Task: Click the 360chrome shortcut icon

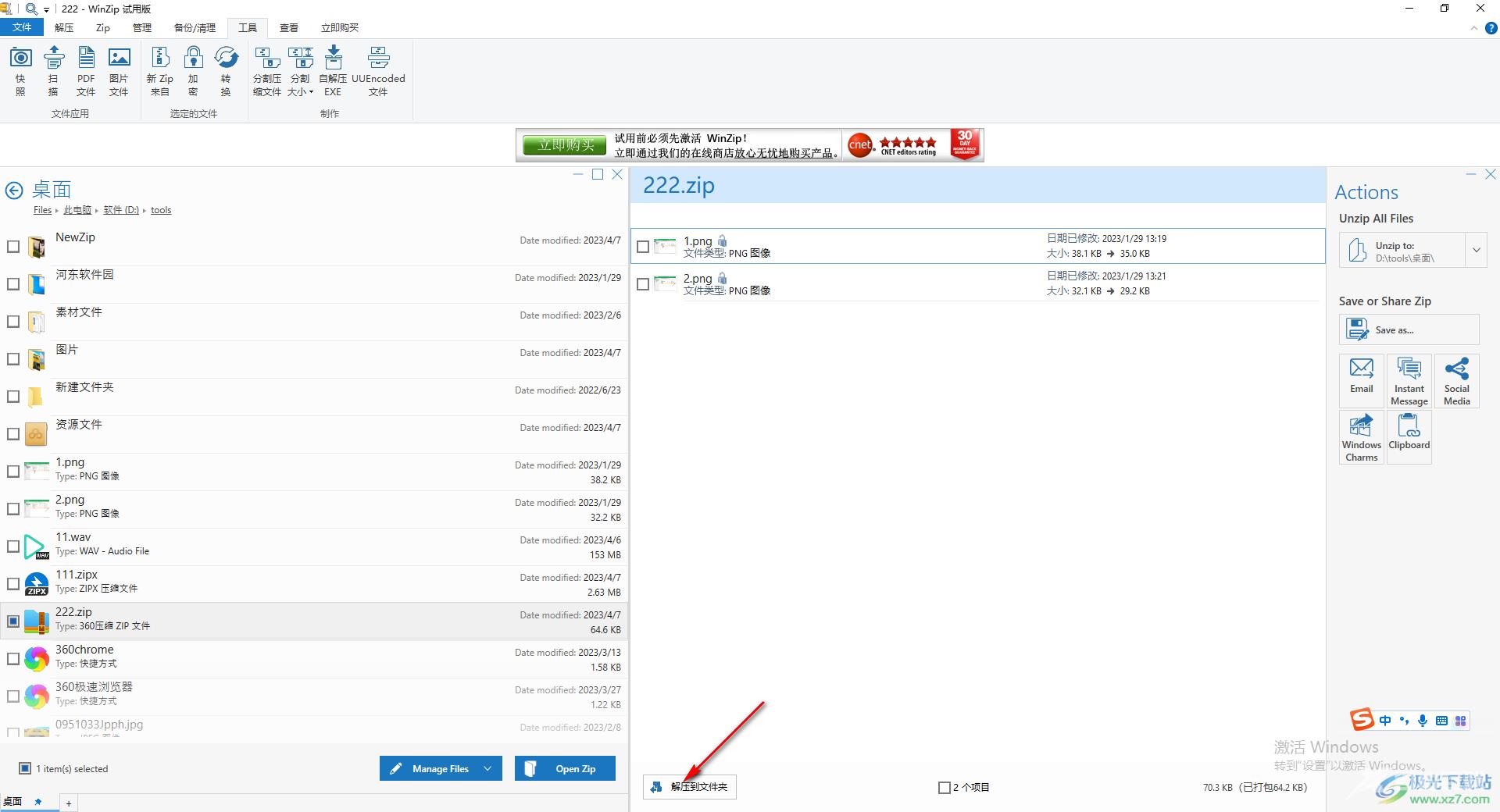Action: [37, 659]
